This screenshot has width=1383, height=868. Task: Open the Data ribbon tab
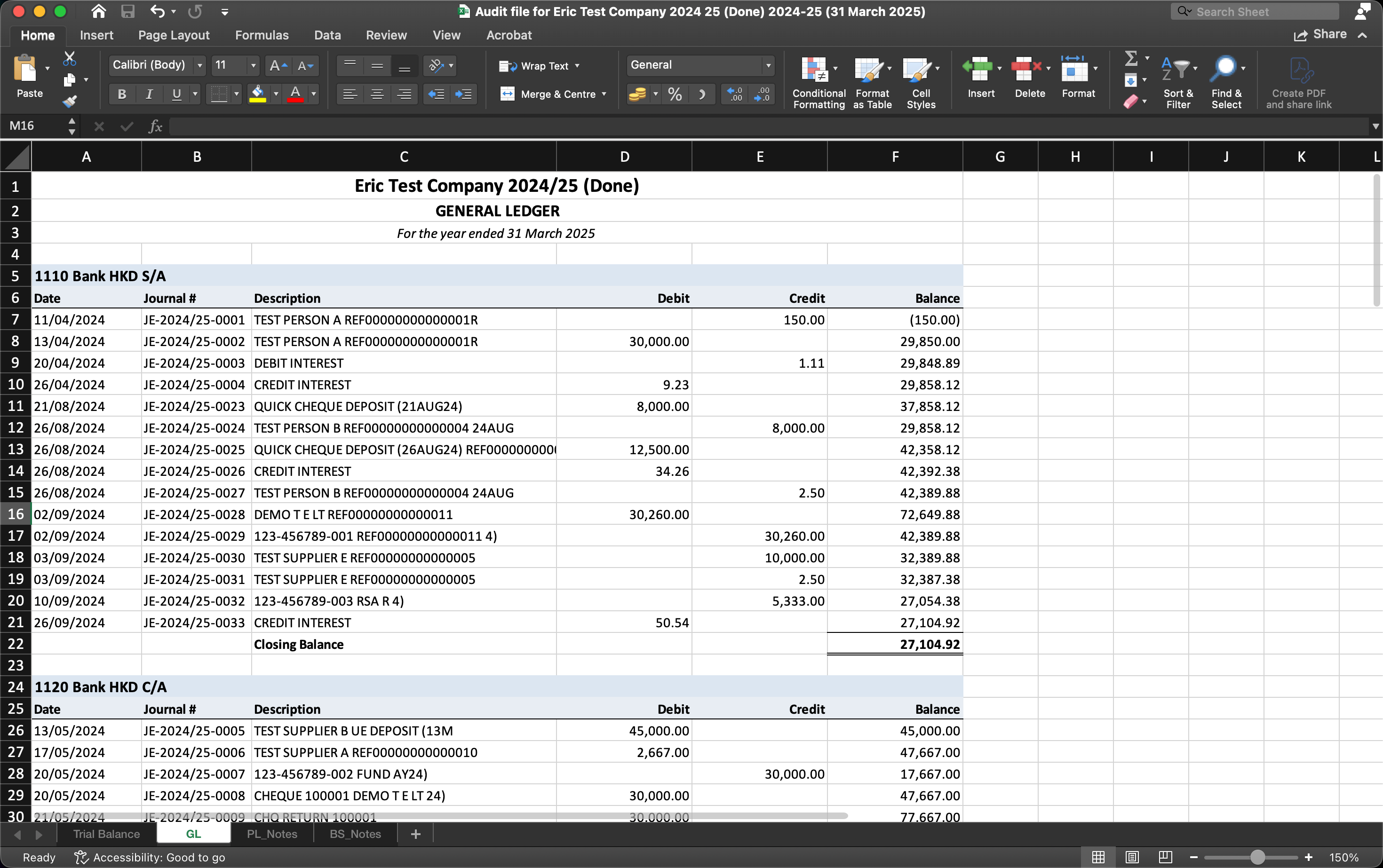327,35
